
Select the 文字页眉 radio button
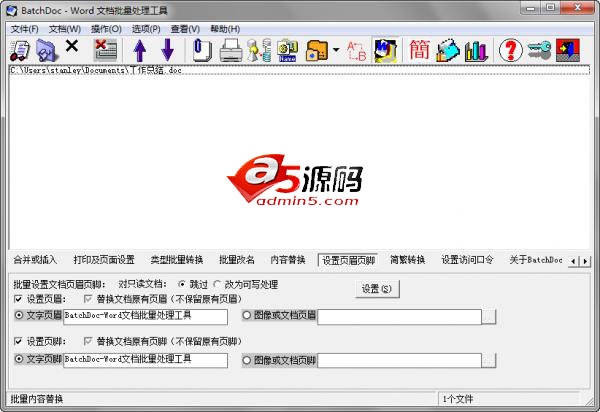click(x=18, y=316)
